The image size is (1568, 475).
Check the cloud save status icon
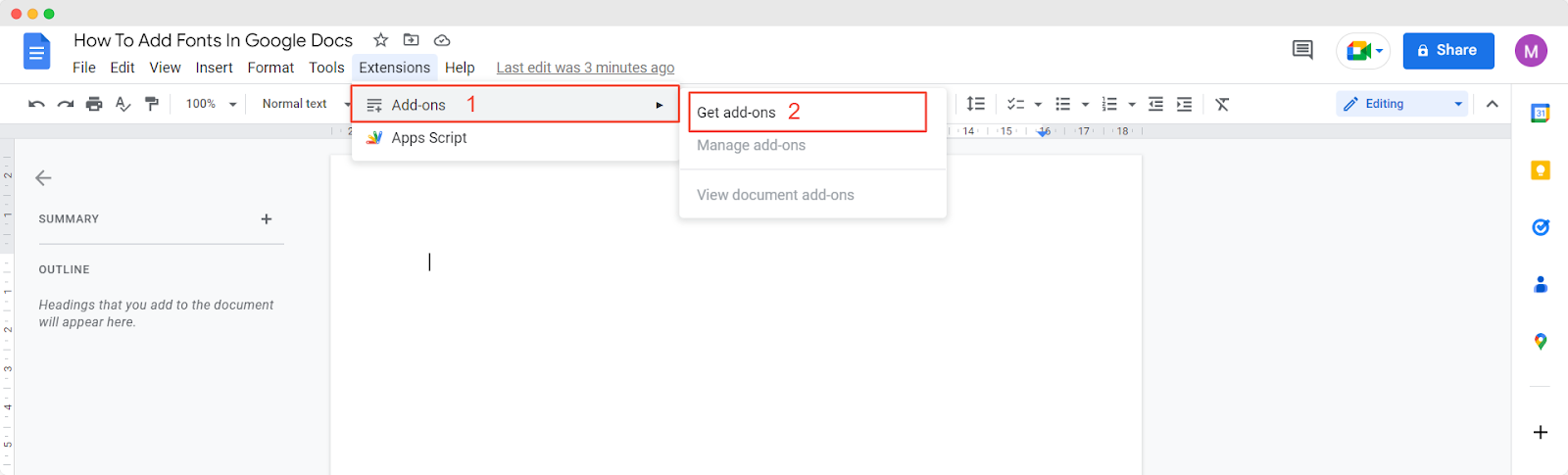[x=442, y=40]
